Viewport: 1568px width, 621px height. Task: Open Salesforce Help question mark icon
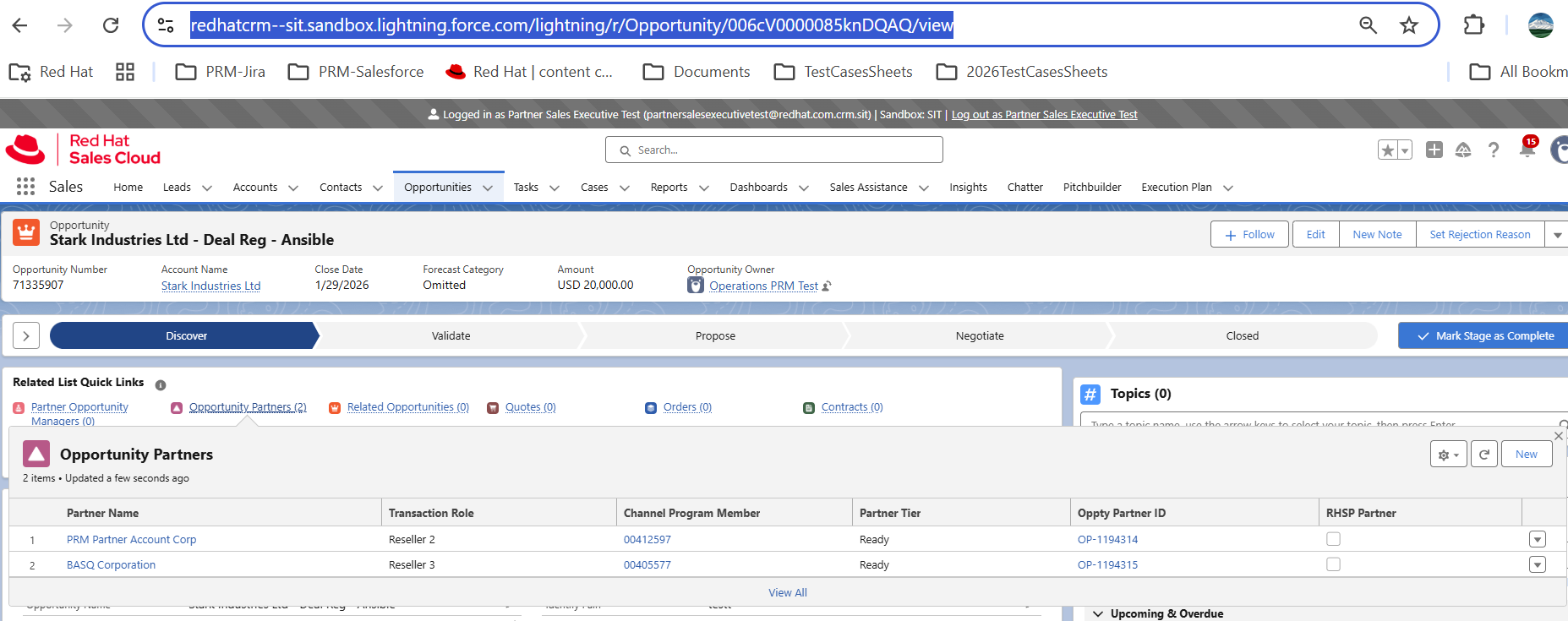coord(1494,150)
